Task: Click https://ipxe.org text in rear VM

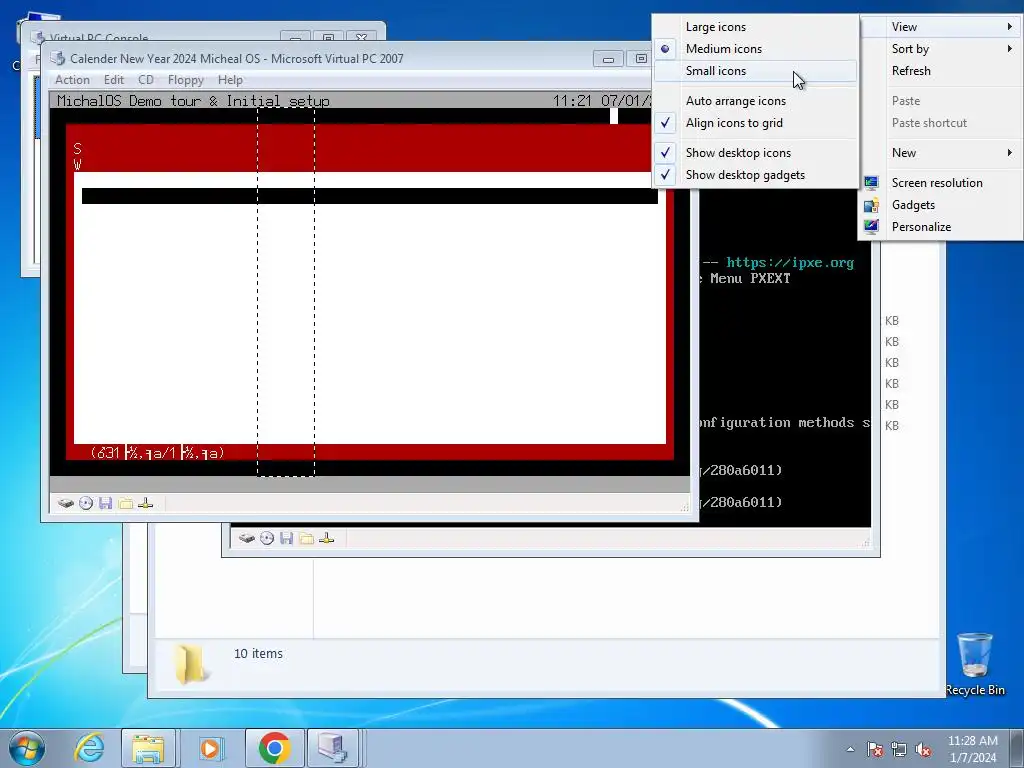Action: click(x=790, y=263)
